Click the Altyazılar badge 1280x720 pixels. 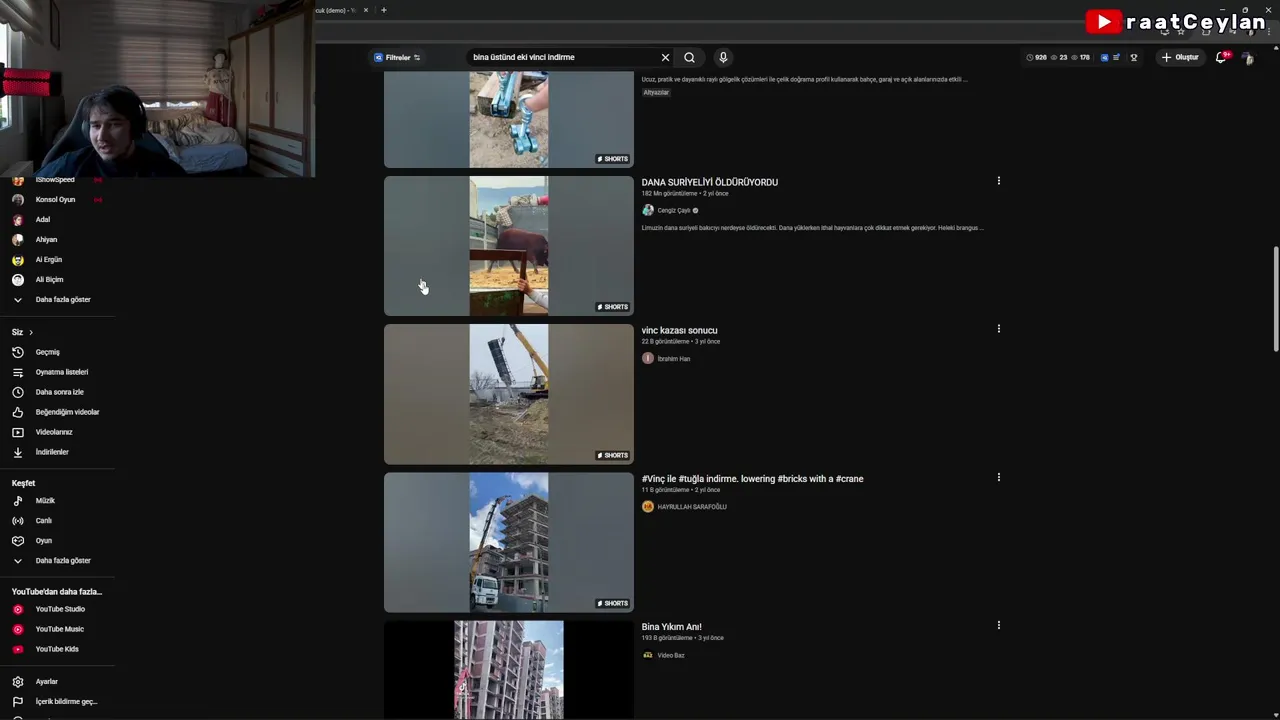tap(656, 92)
